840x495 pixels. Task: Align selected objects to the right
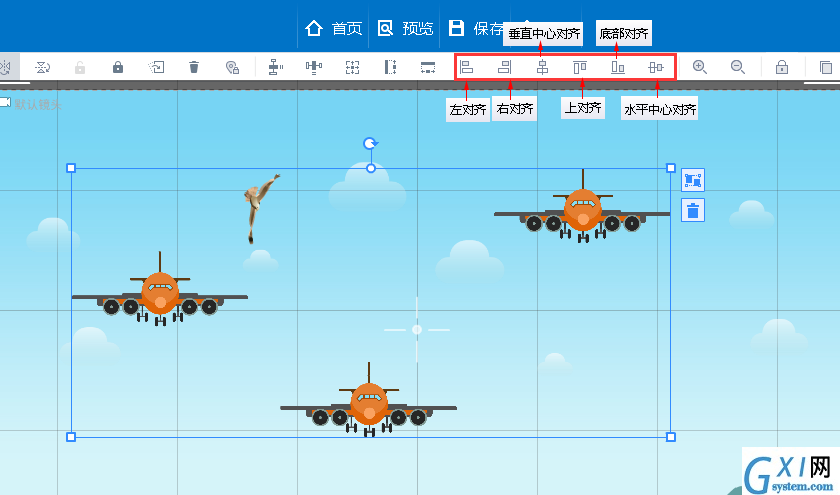click(505, 67)
